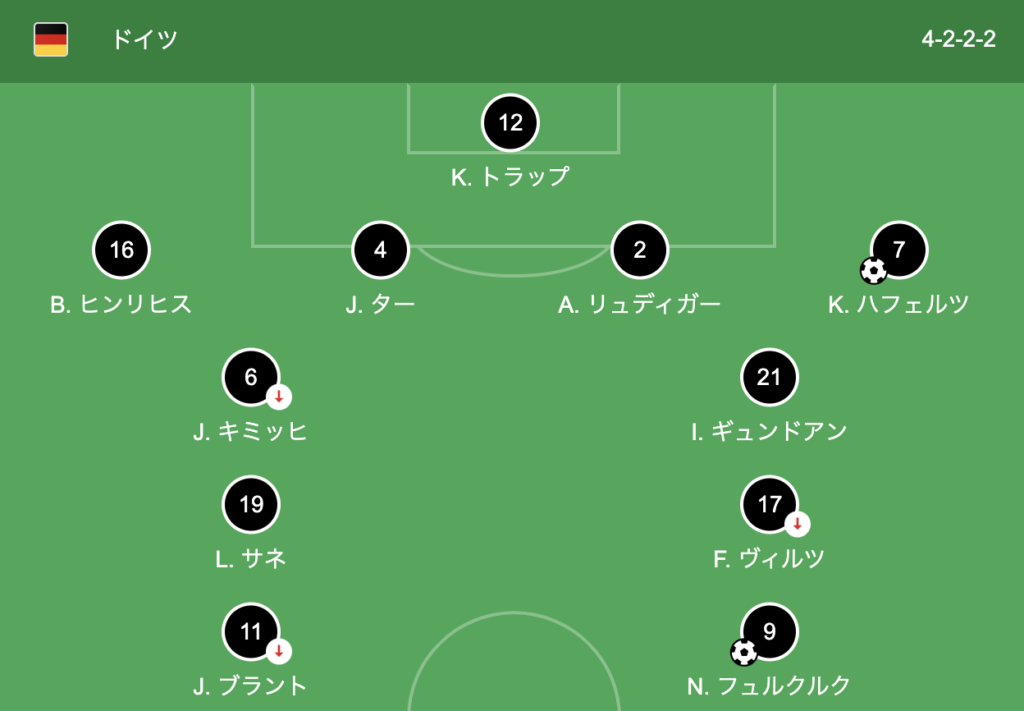Select player 21 circle
The image size is (1024, 711).
click(769, 377)
